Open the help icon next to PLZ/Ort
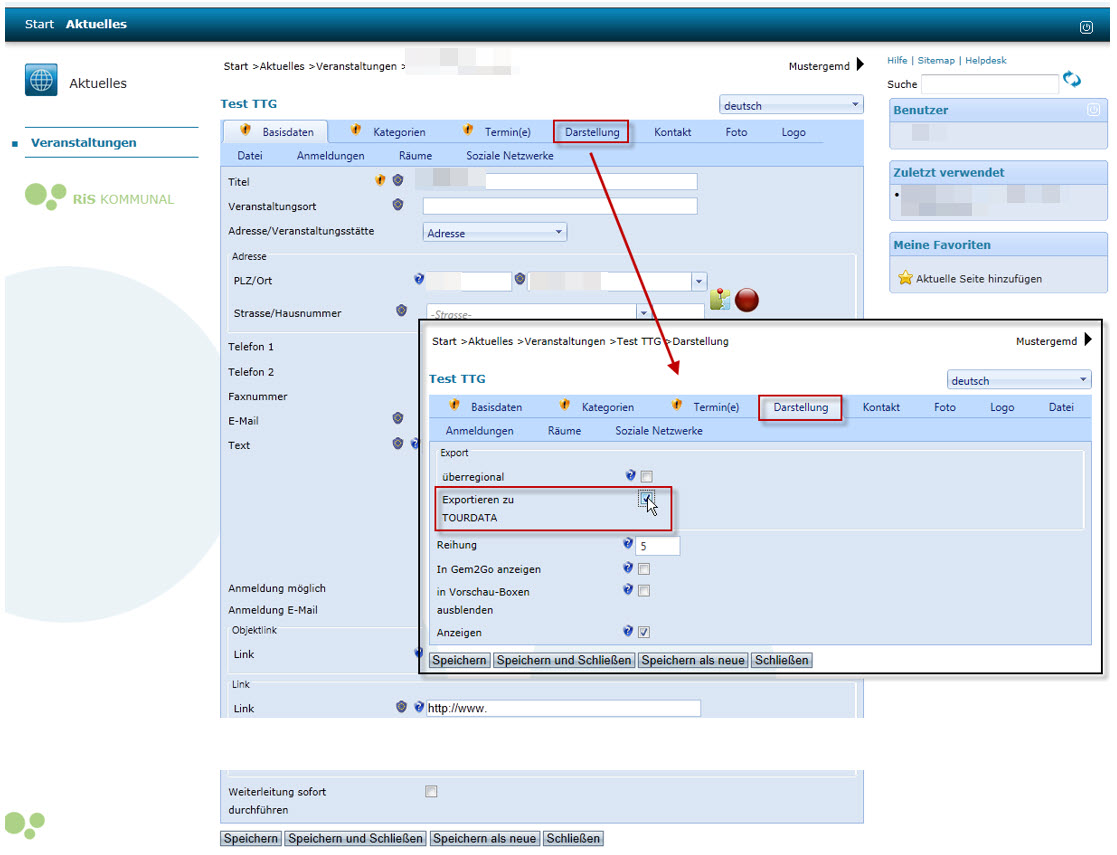The width and height of the screenshot is (1117, 855). (419, 279)
